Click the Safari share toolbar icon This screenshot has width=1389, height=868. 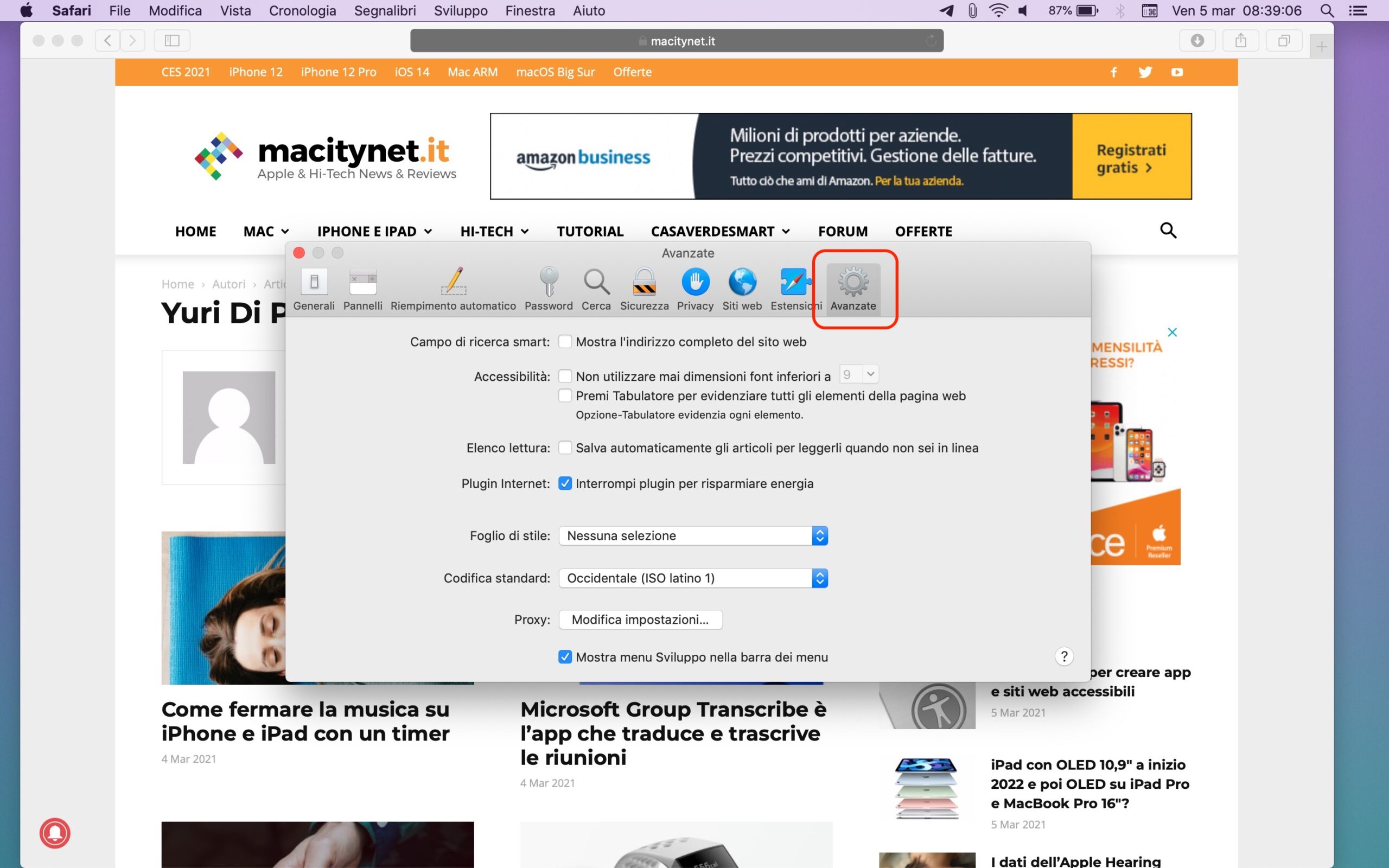pyautogui.click(x=1240, y=41)
